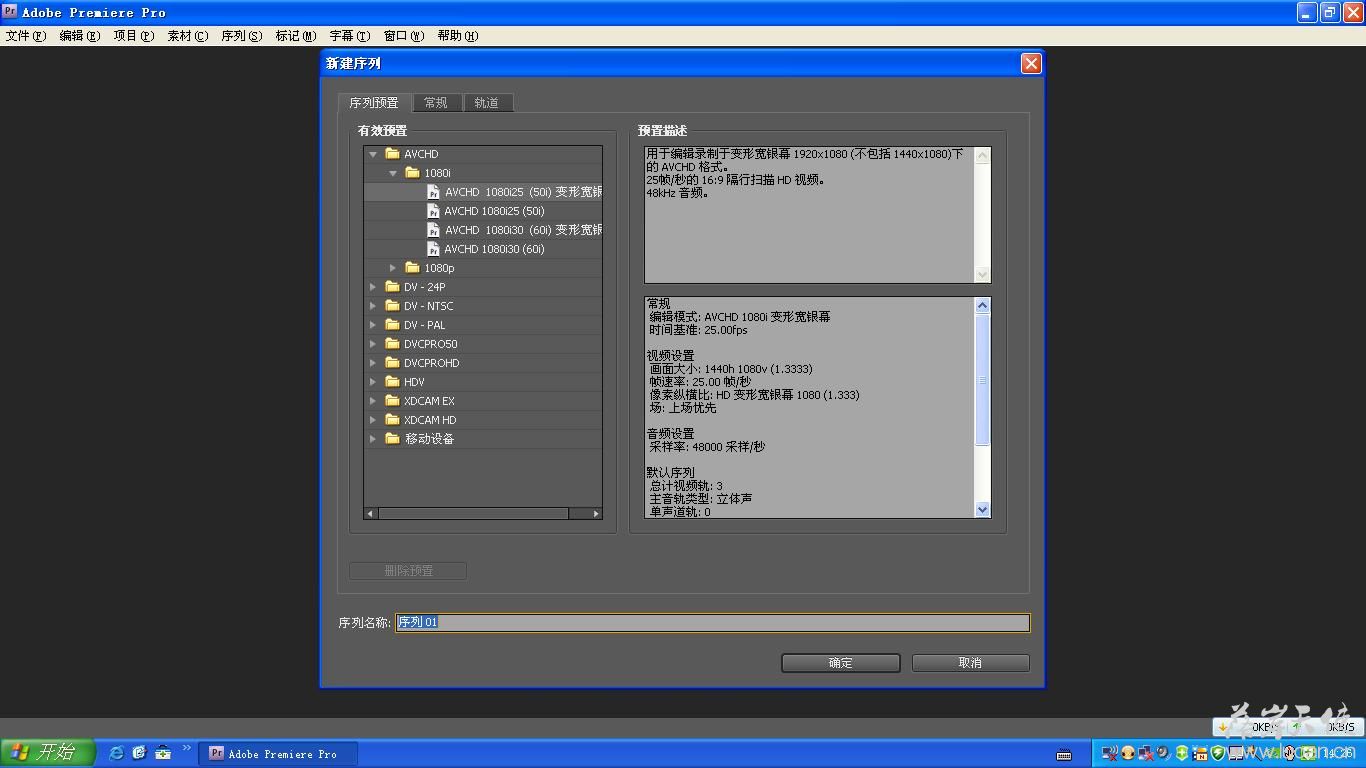Click Adobe Premiere Pro title bar icon

pos(10,12)
